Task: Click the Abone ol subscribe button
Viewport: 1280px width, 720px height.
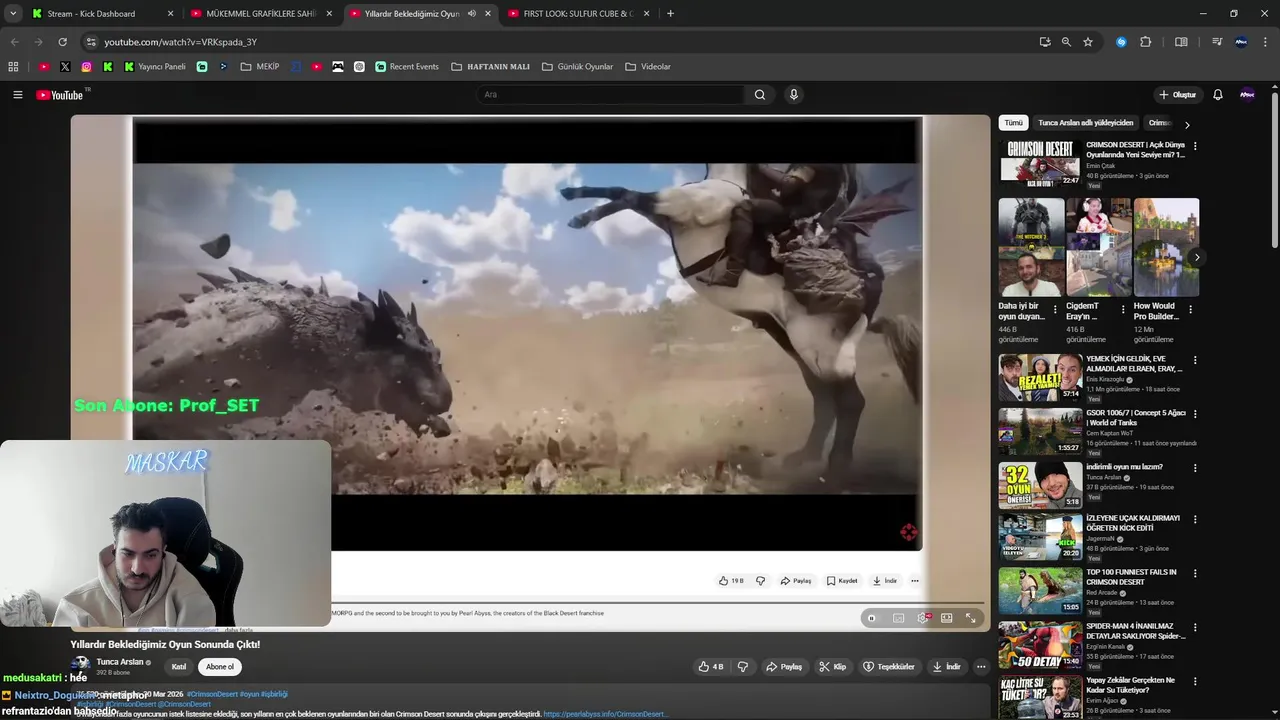Action: coord(220,667)
